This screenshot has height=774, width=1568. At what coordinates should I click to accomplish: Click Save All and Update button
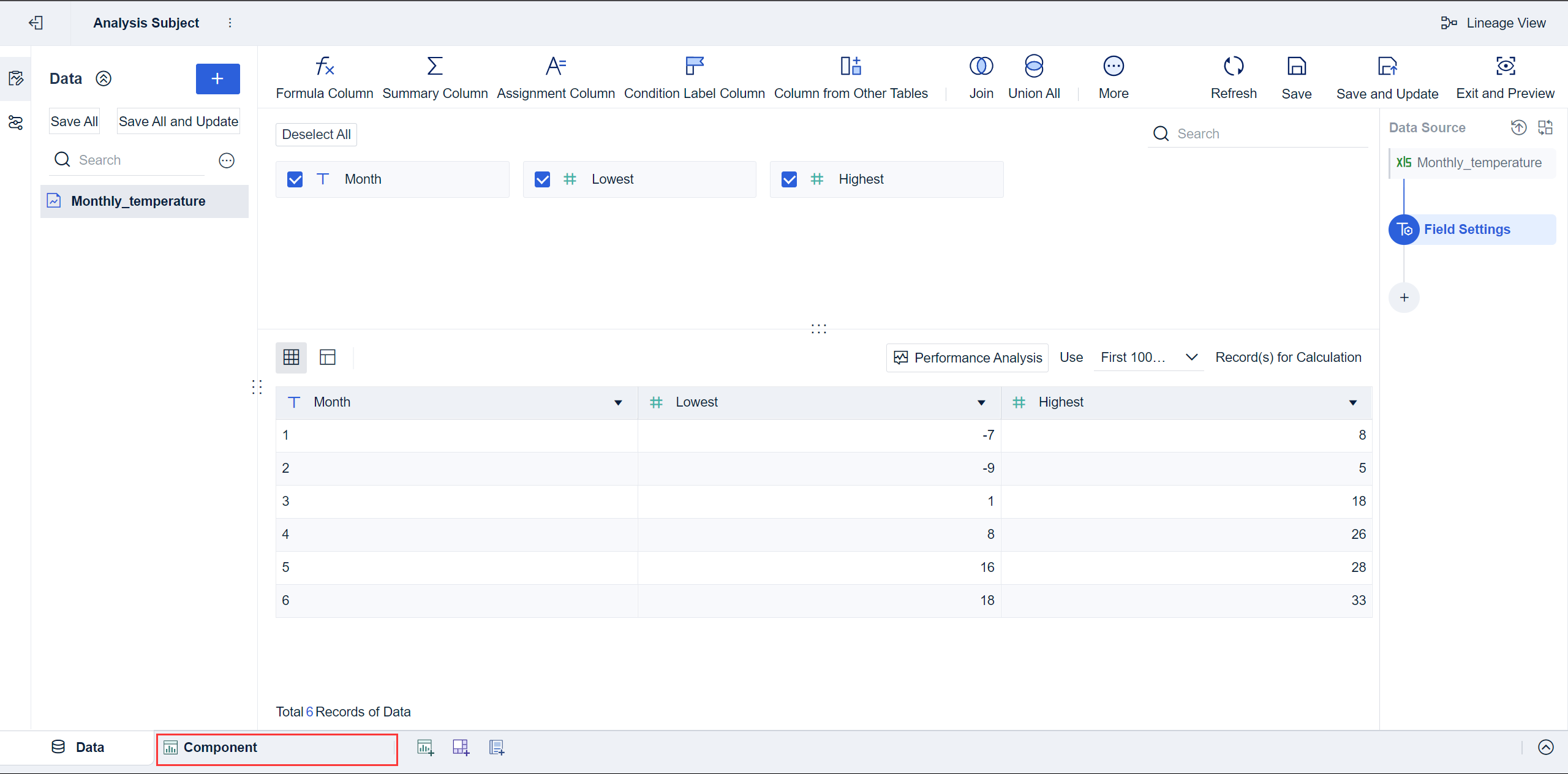(x=178, y=121)
